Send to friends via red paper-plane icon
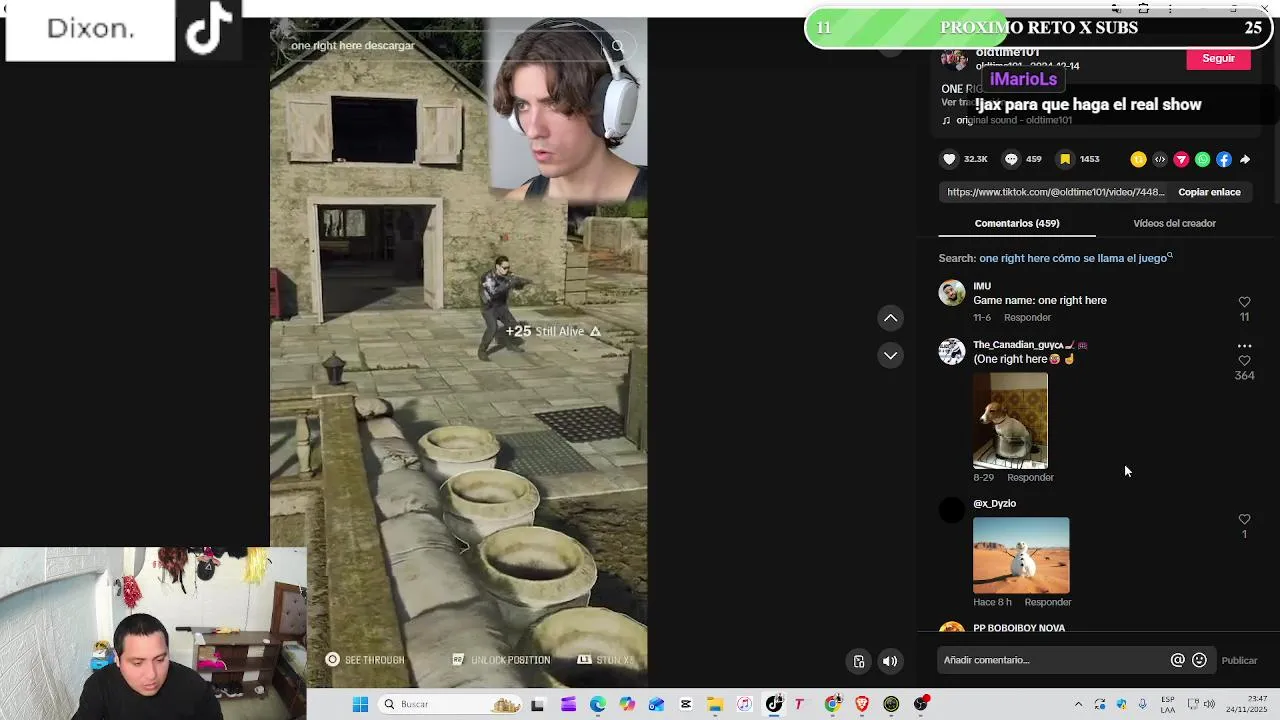The height and width of the screenshot is (720, 1280). [x=1181, y=159]
